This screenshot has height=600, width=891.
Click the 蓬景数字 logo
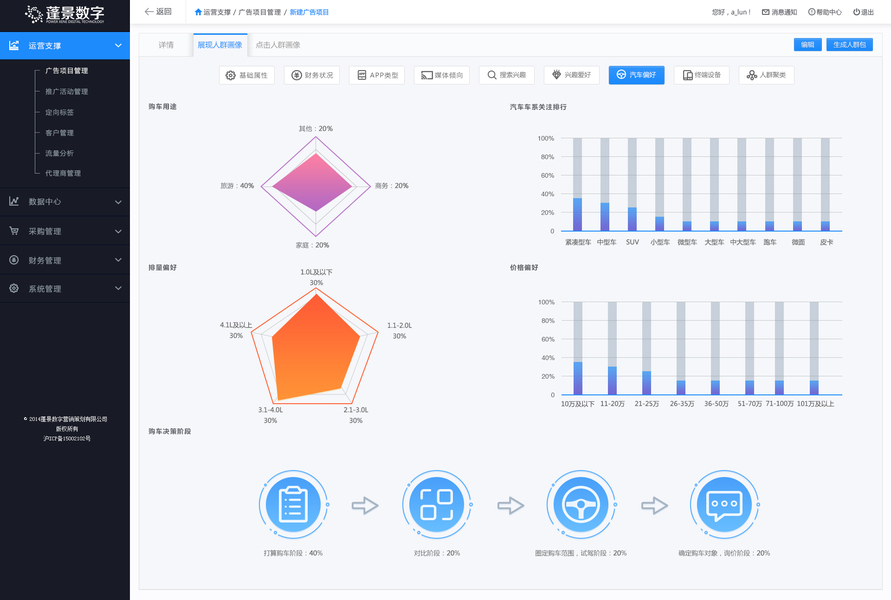(65, 14)
